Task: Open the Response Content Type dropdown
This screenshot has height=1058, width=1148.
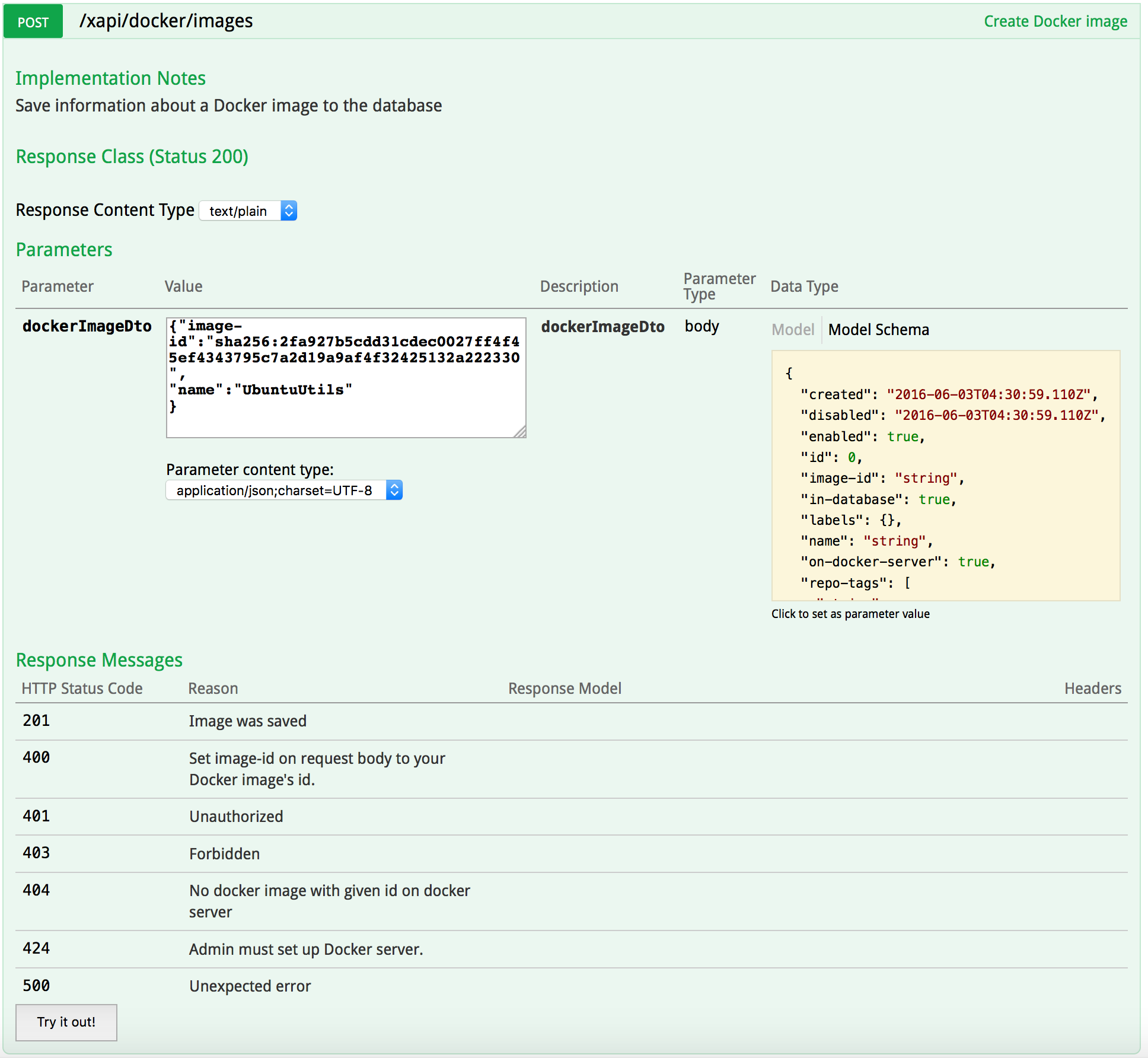Action: tap(239, 211)
